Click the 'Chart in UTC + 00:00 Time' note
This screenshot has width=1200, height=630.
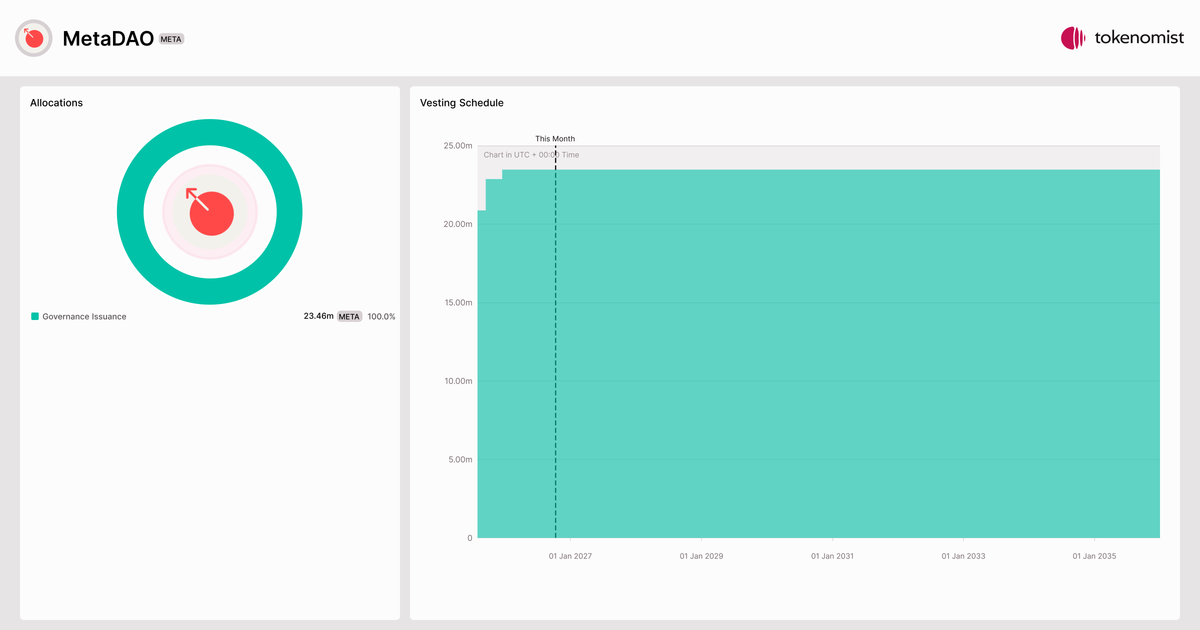531,155
